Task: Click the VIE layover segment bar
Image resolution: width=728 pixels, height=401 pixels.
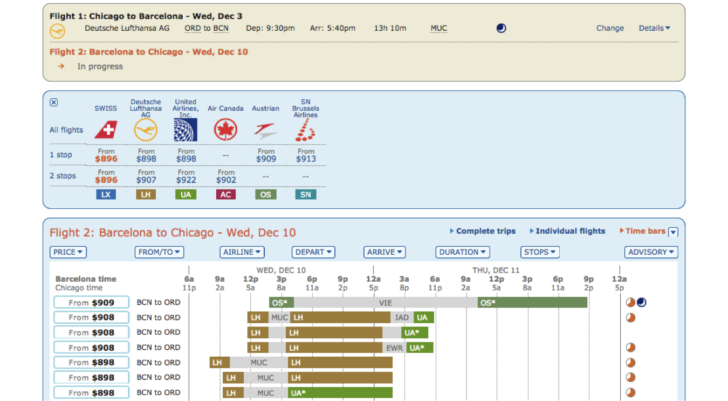Action: [x=385, y=303]
